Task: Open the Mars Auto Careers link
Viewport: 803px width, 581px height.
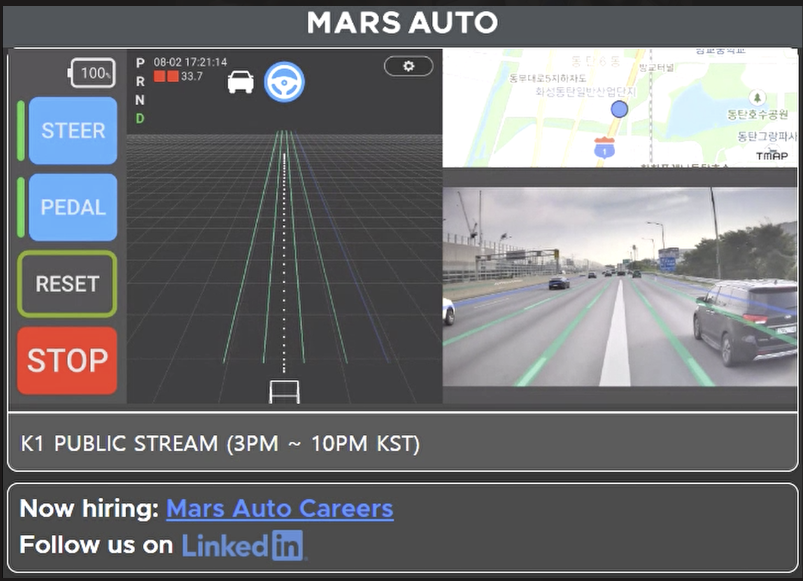Action: pyautogui.click(x=279, y=508)
